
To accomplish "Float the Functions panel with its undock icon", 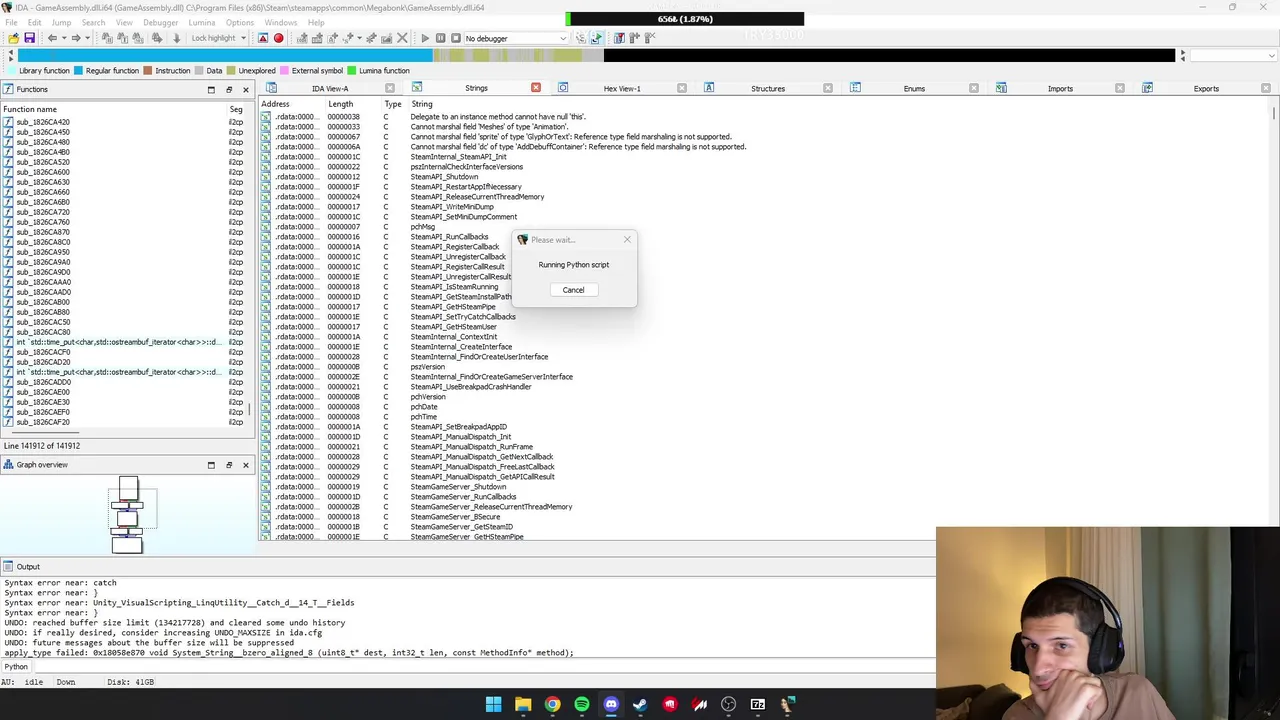I will (x=228, y=89).
